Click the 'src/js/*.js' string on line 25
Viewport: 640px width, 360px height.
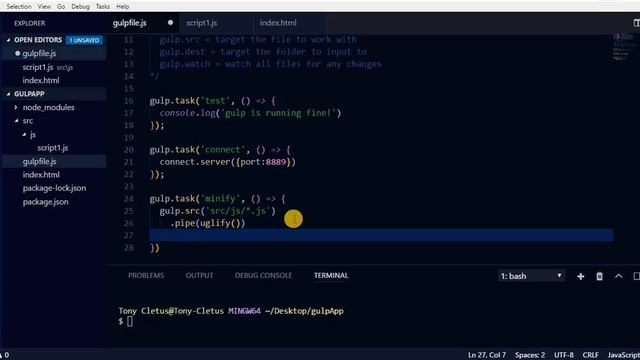tap(238, 211)
